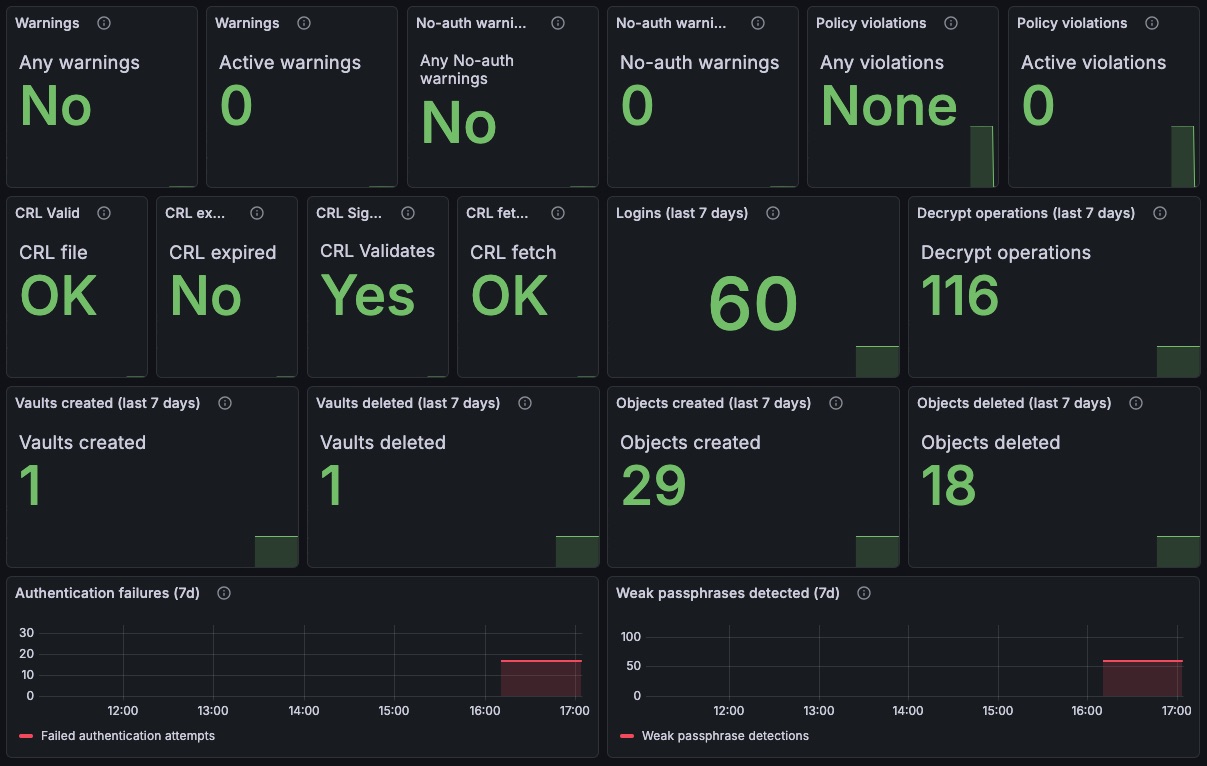Open info tooltip for Logins panel

point(772,213)
